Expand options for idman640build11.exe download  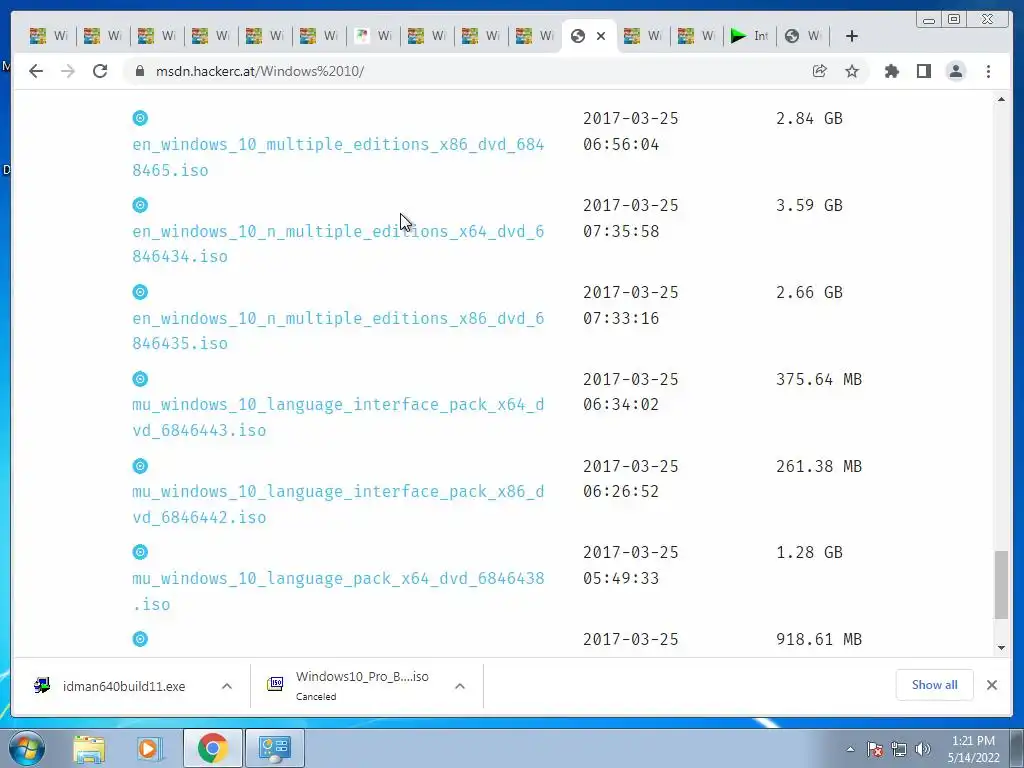227,686
